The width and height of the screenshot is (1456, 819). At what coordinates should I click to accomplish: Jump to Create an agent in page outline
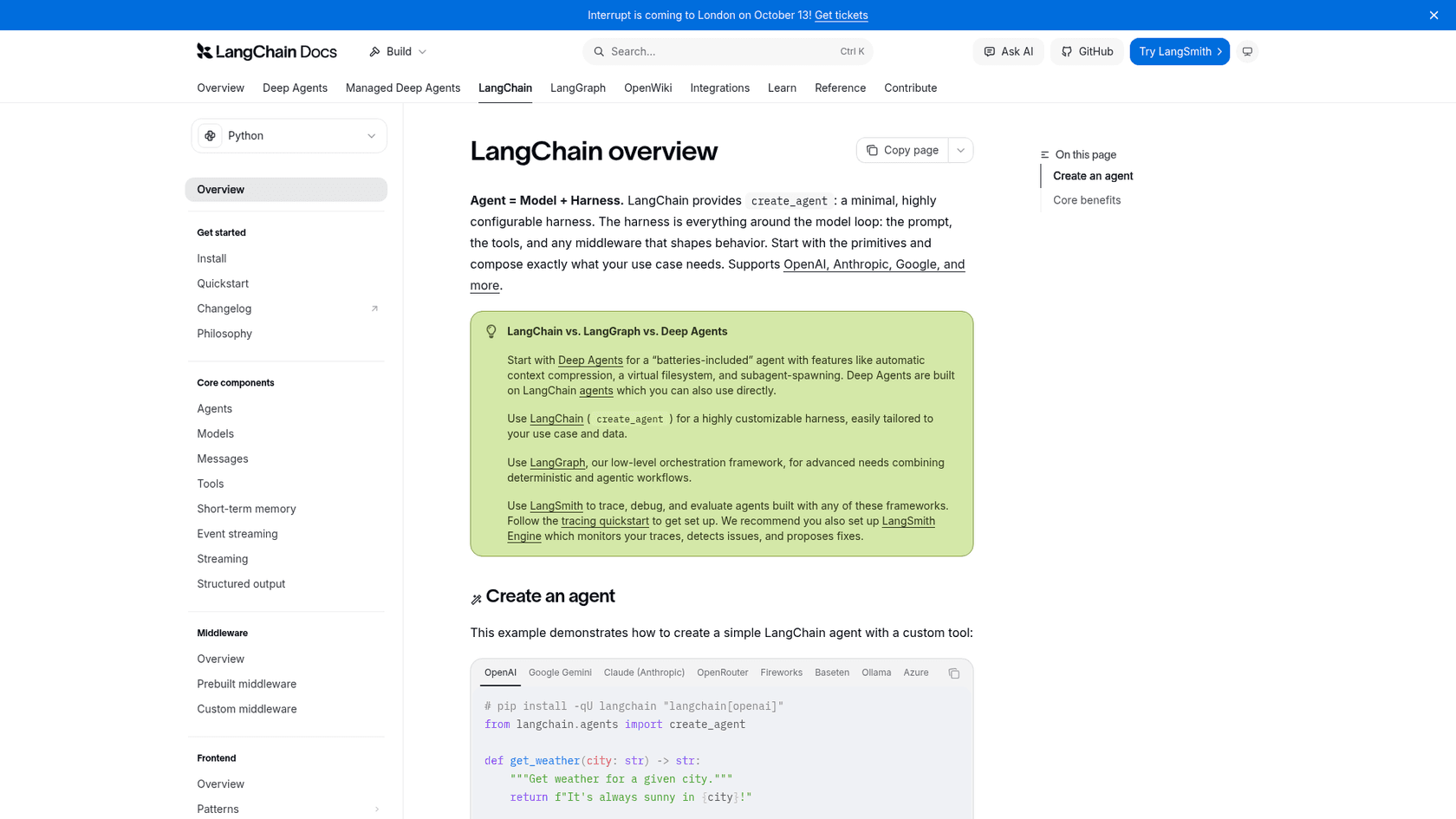[1093, 176]
